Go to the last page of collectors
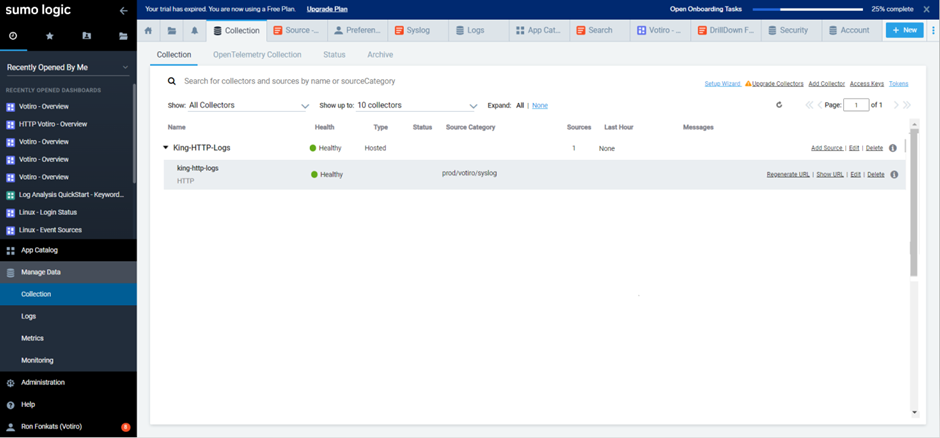 (906, 105)
